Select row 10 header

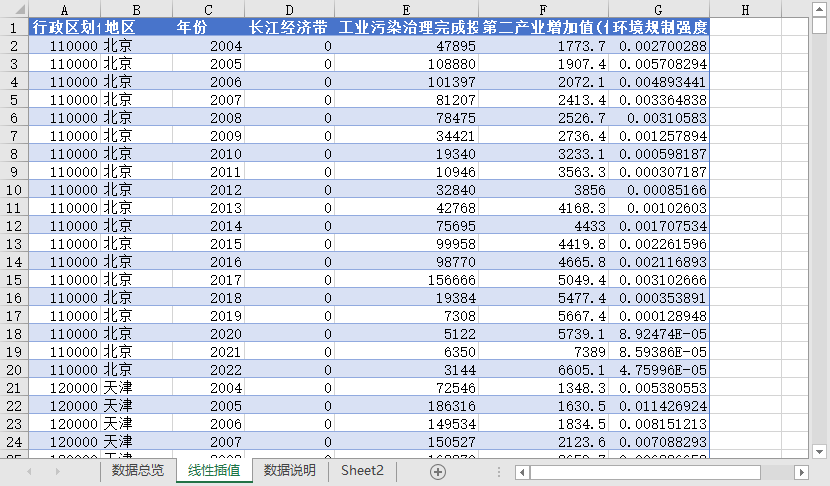pyautogui.click(x=14, y=190)
